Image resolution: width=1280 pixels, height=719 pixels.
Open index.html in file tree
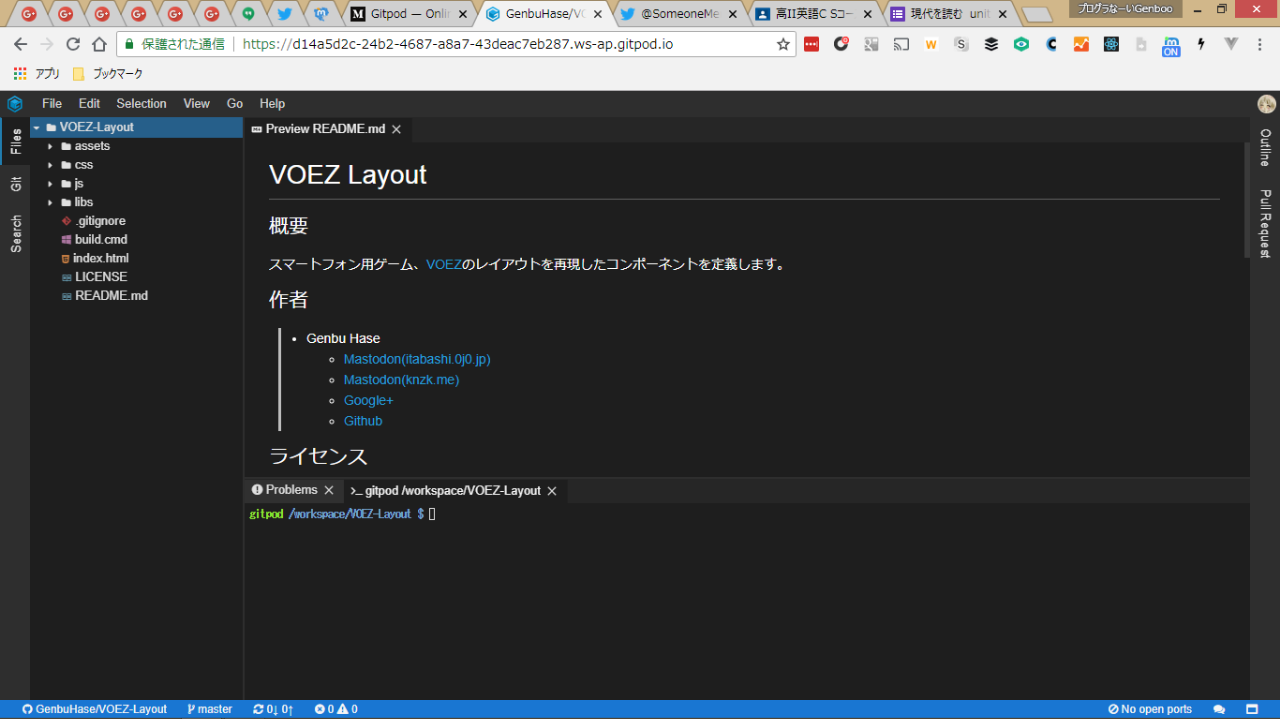tap(100, 258)
